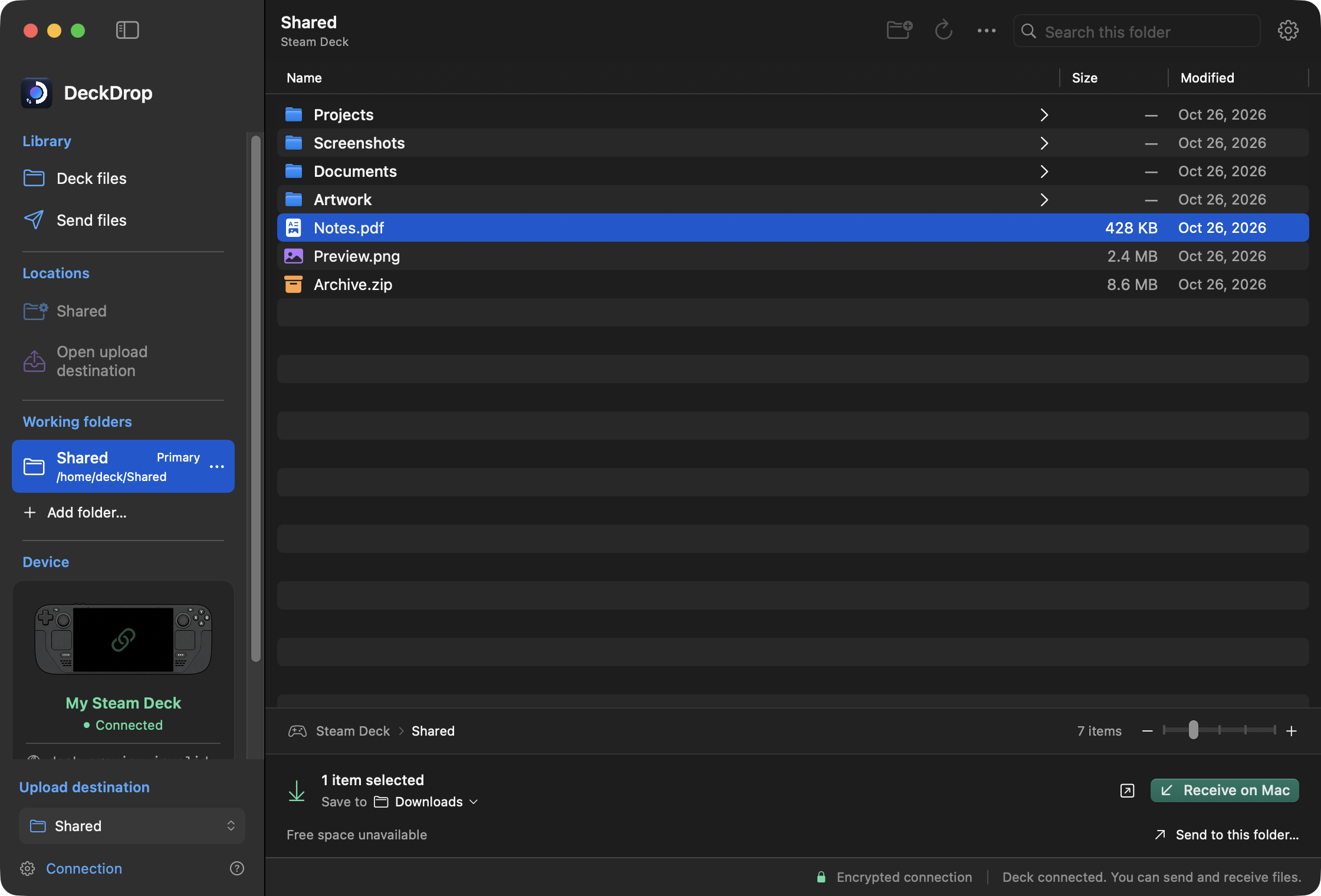Sort by the Size column header
1321x896 pixels.
[x=1085, y=78]
